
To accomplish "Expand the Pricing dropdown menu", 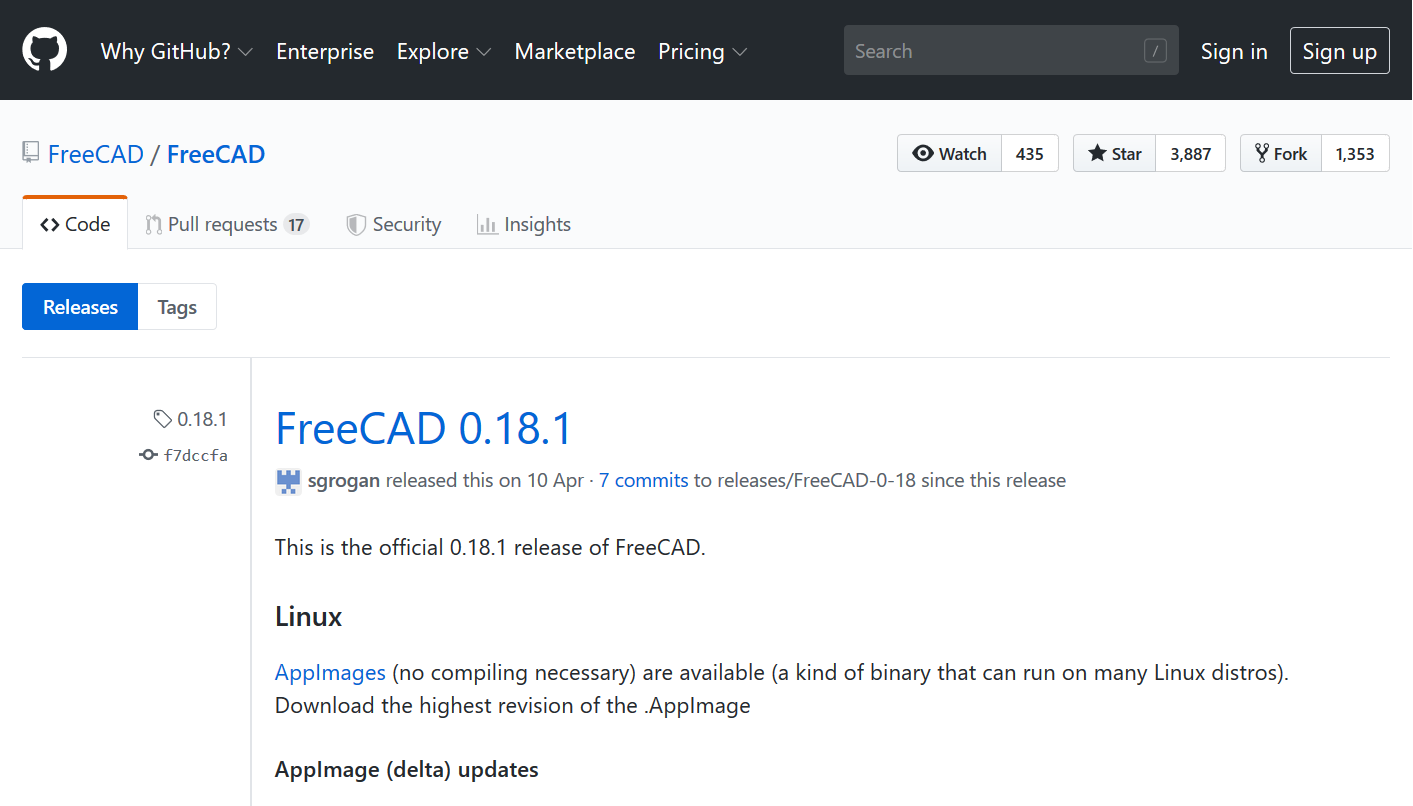I will click(x=703, y=51).
